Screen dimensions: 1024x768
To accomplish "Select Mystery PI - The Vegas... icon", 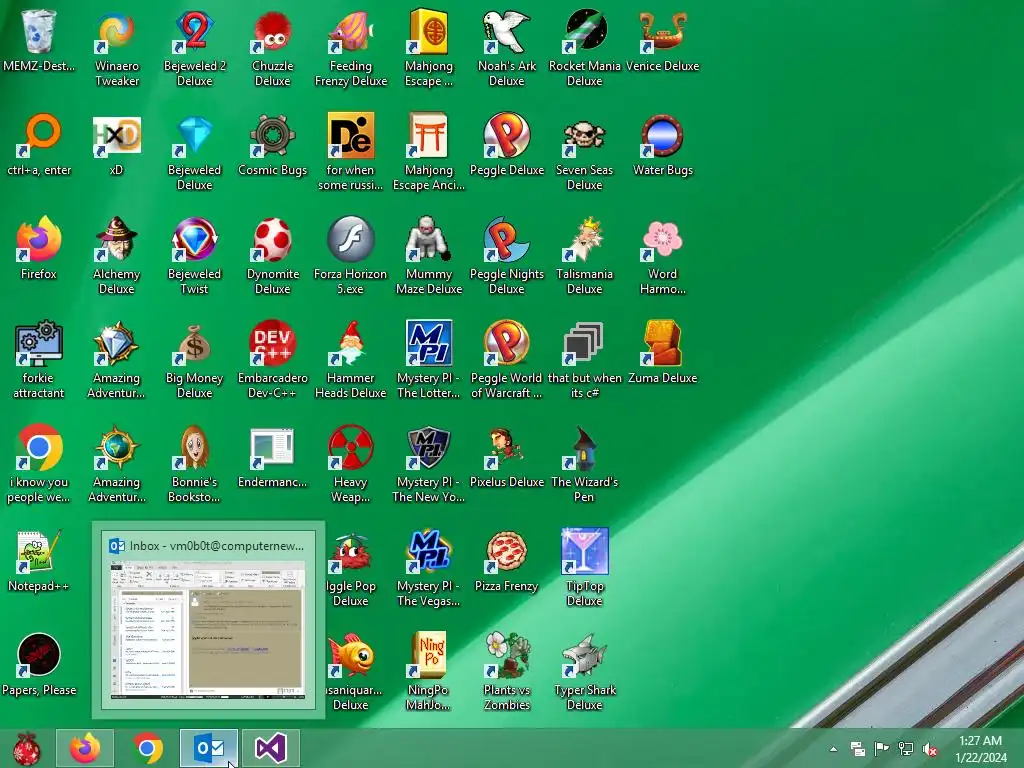I will 428,551.
